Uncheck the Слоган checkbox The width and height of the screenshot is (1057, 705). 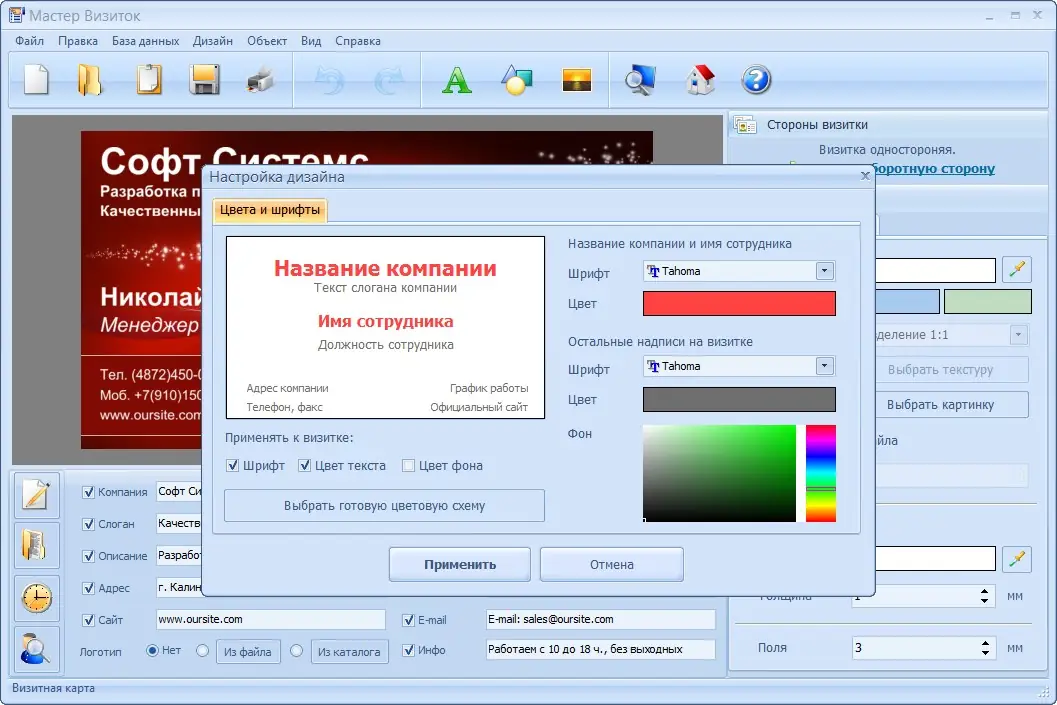click(88, 524)
